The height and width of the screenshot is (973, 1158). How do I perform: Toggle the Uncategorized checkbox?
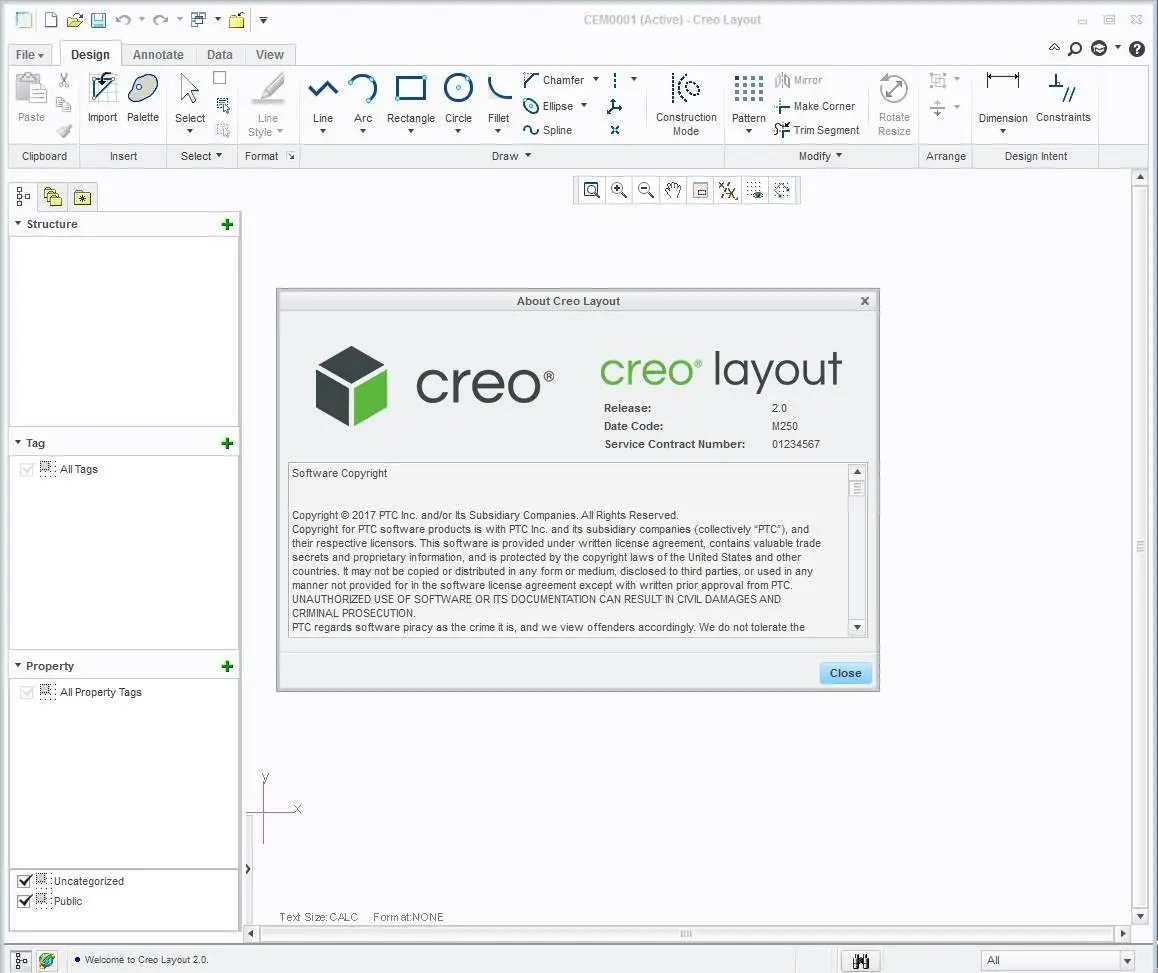pyautogui.click(x=24, y=881)
